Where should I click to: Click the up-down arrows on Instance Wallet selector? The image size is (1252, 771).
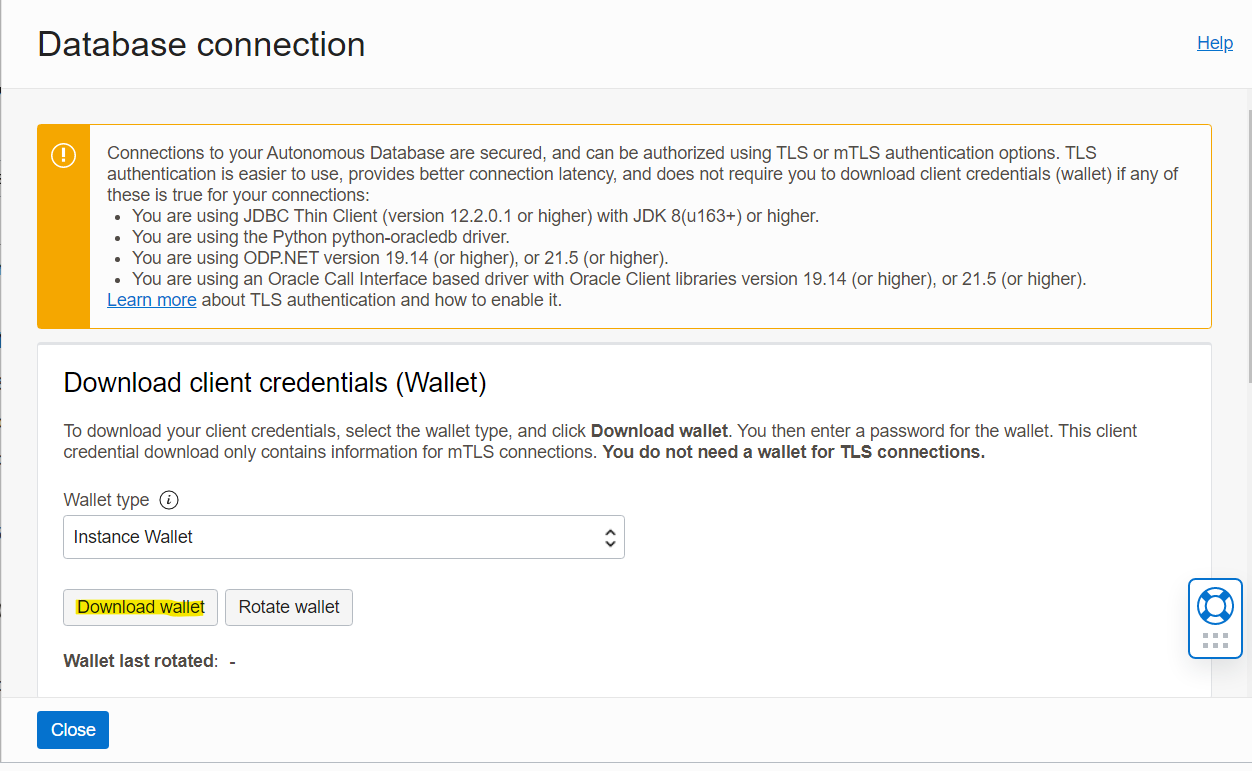pos(610,537)
